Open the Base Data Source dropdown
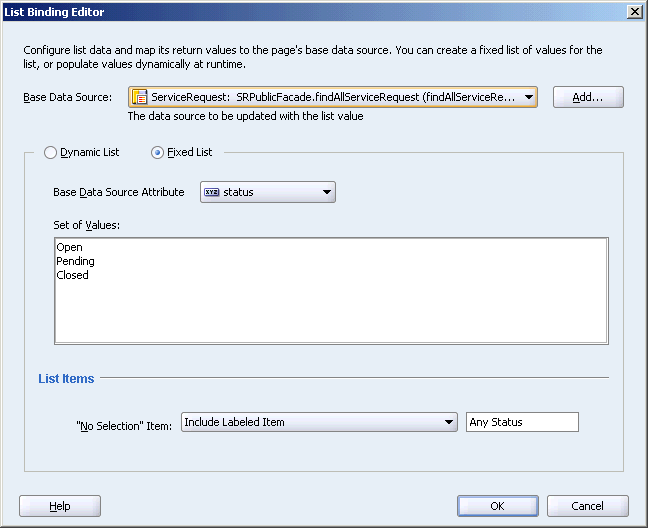This screenshot has width=648, height=528. tap(333, 97)
